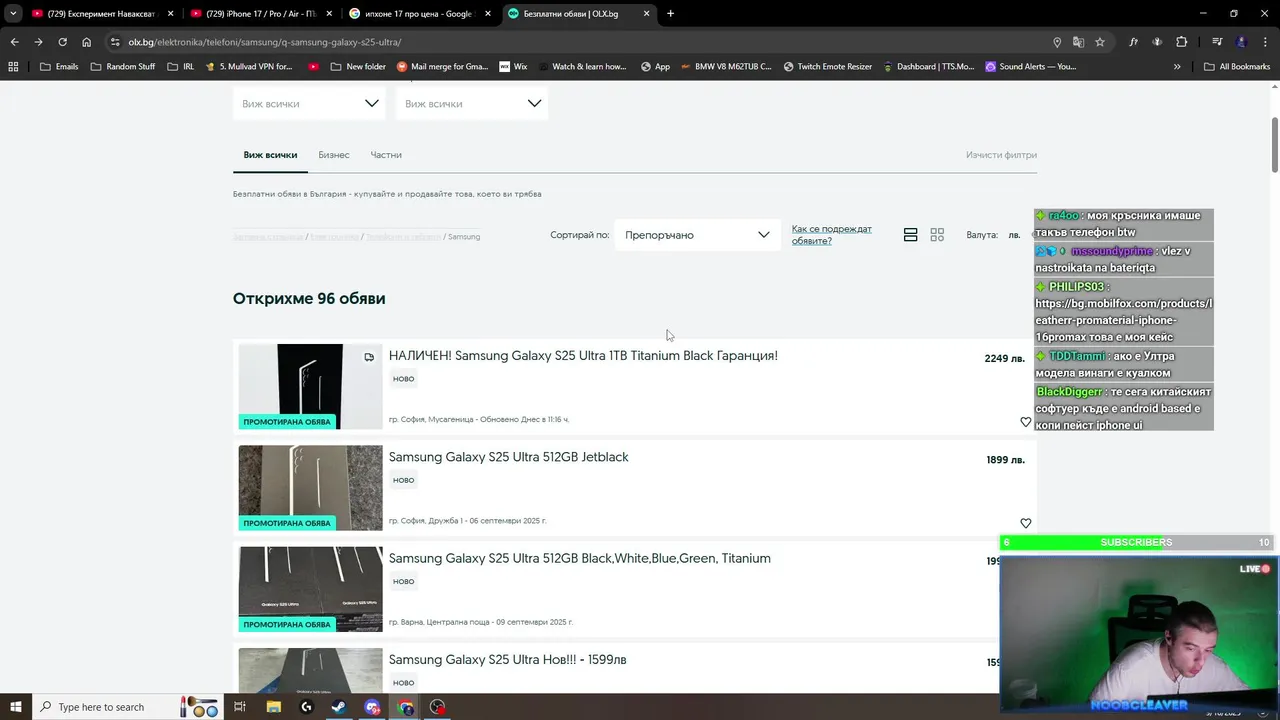Open Chrome extensions puzzle menu
The width and height of the screenshot is (1280, 720).
coord(1181,42)
